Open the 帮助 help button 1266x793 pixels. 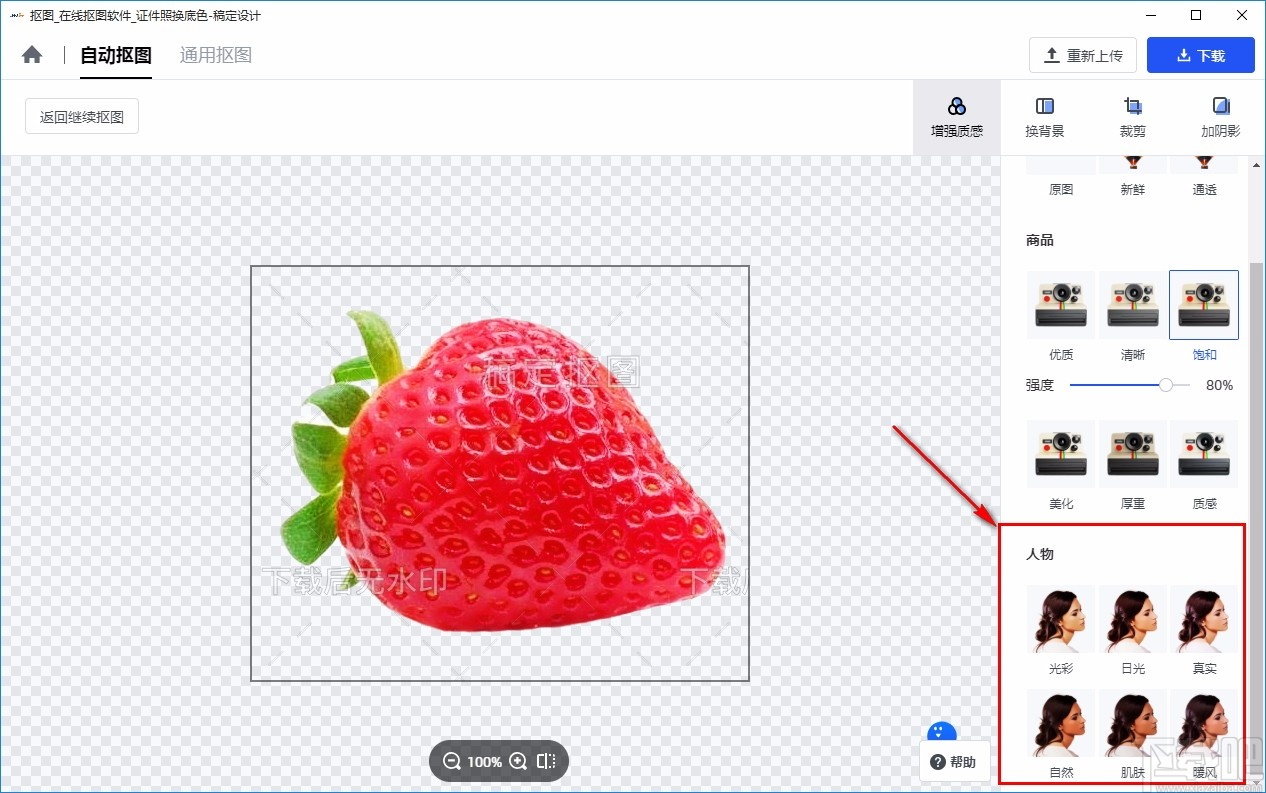pyautogui.click(x=954, y=762)
